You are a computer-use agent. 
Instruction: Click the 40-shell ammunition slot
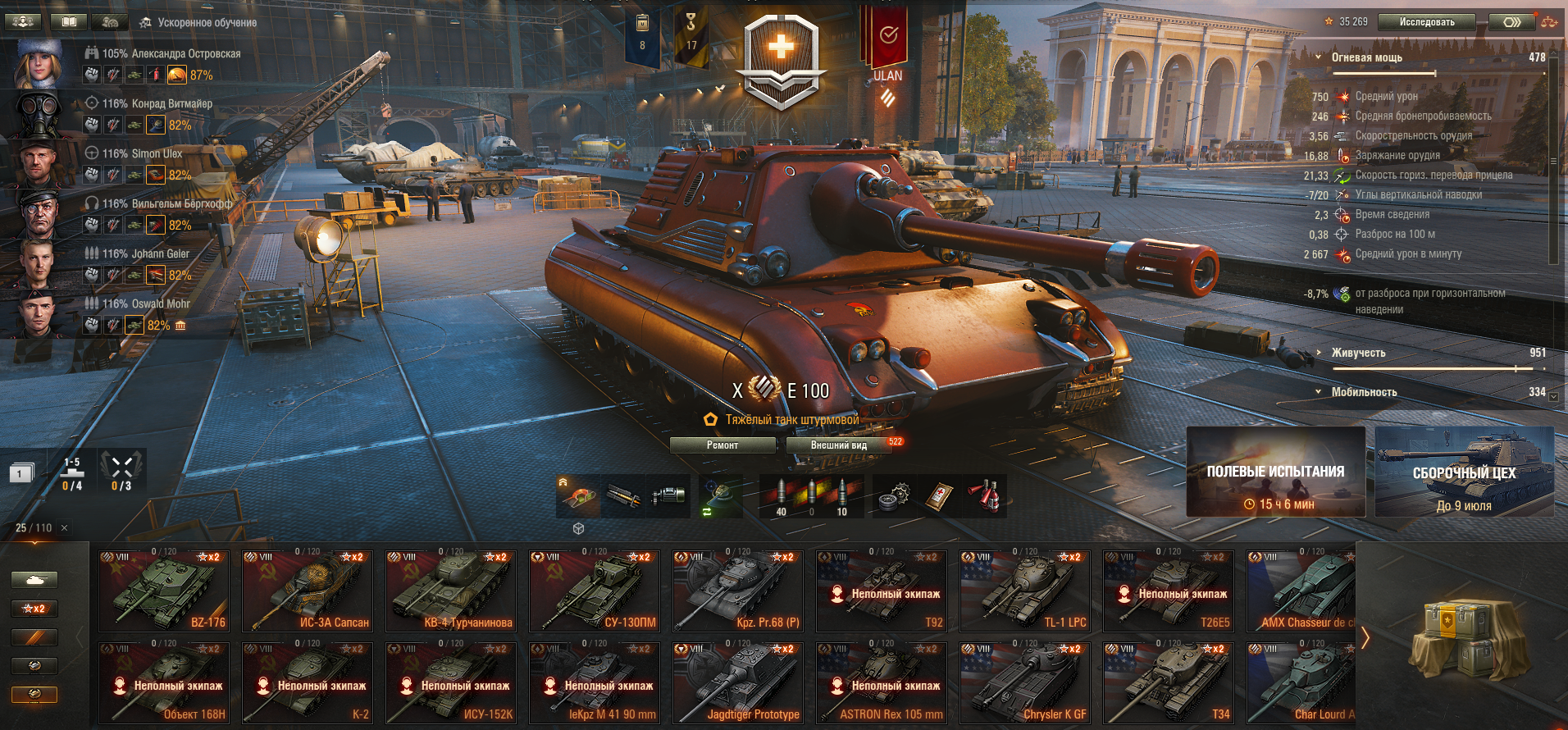pyautogui.click(x=781, y=495)
